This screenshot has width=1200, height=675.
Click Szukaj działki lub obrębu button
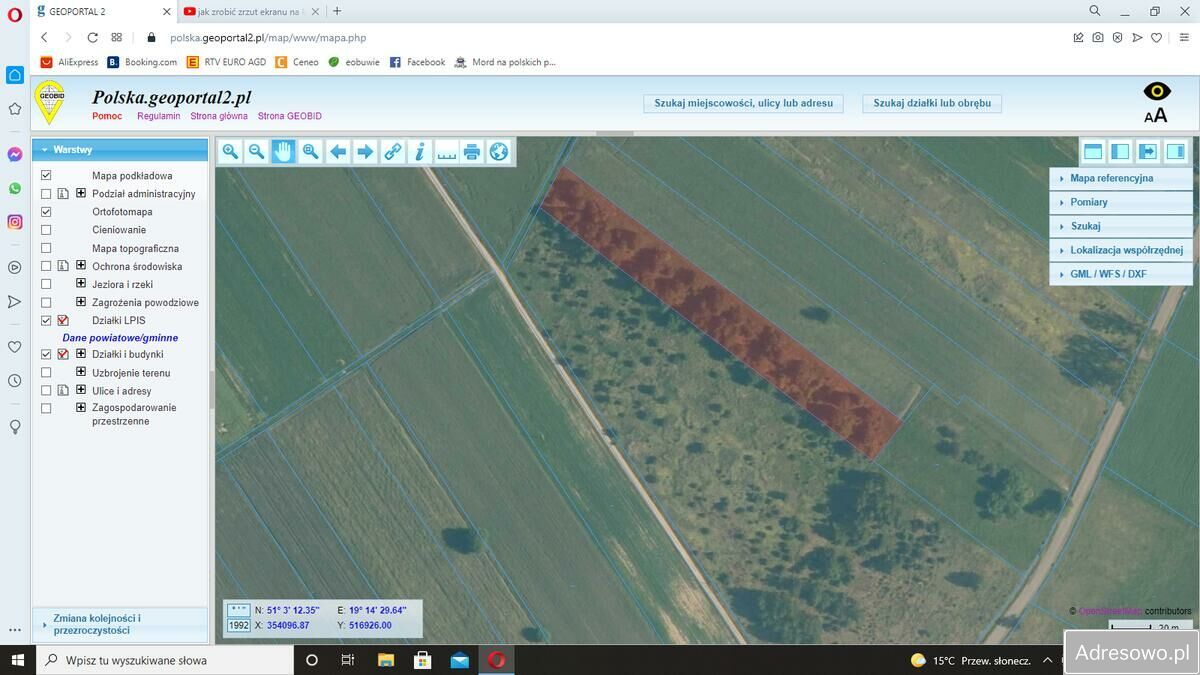(932, 103)
